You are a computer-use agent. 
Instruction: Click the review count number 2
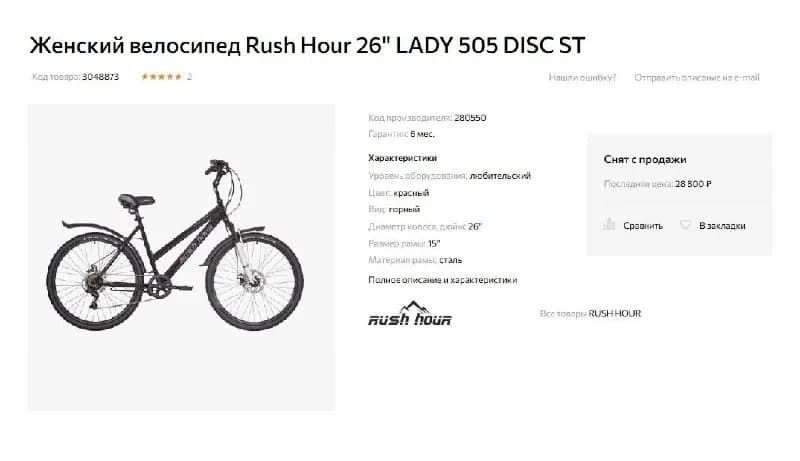[189, 77]
